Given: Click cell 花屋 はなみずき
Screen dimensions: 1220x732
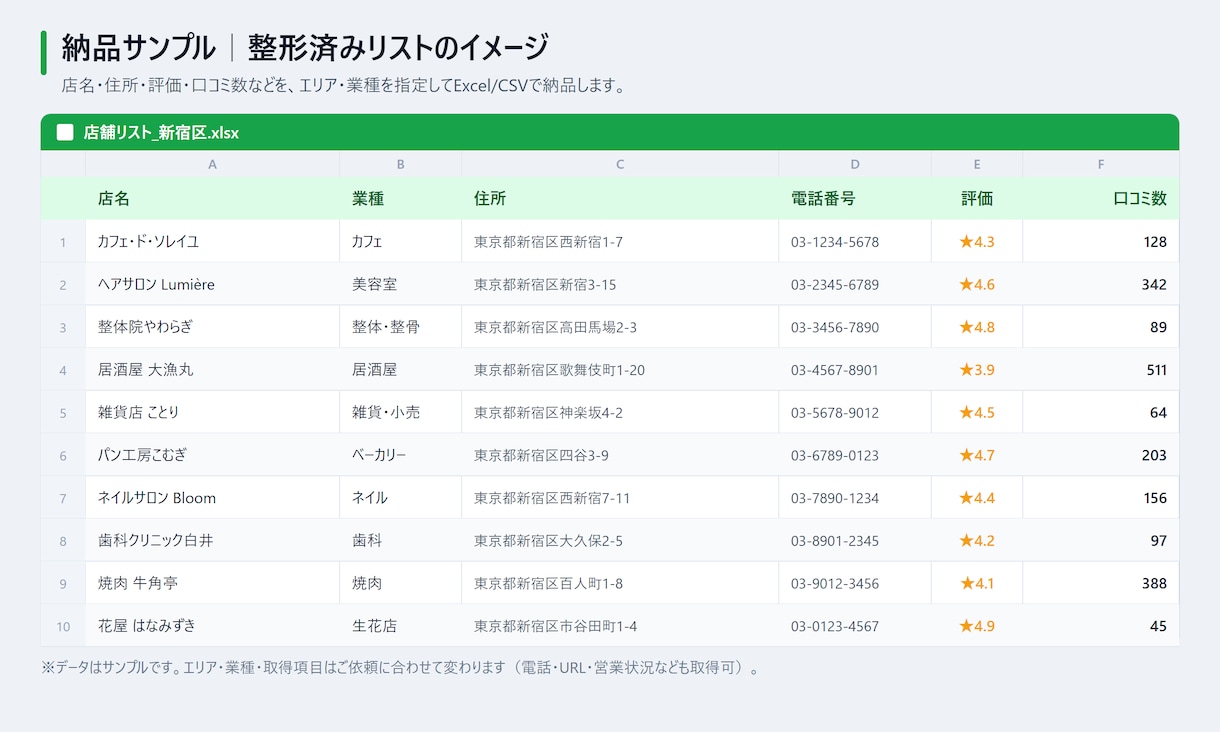Looking at the screenshot, I should 212,626.
